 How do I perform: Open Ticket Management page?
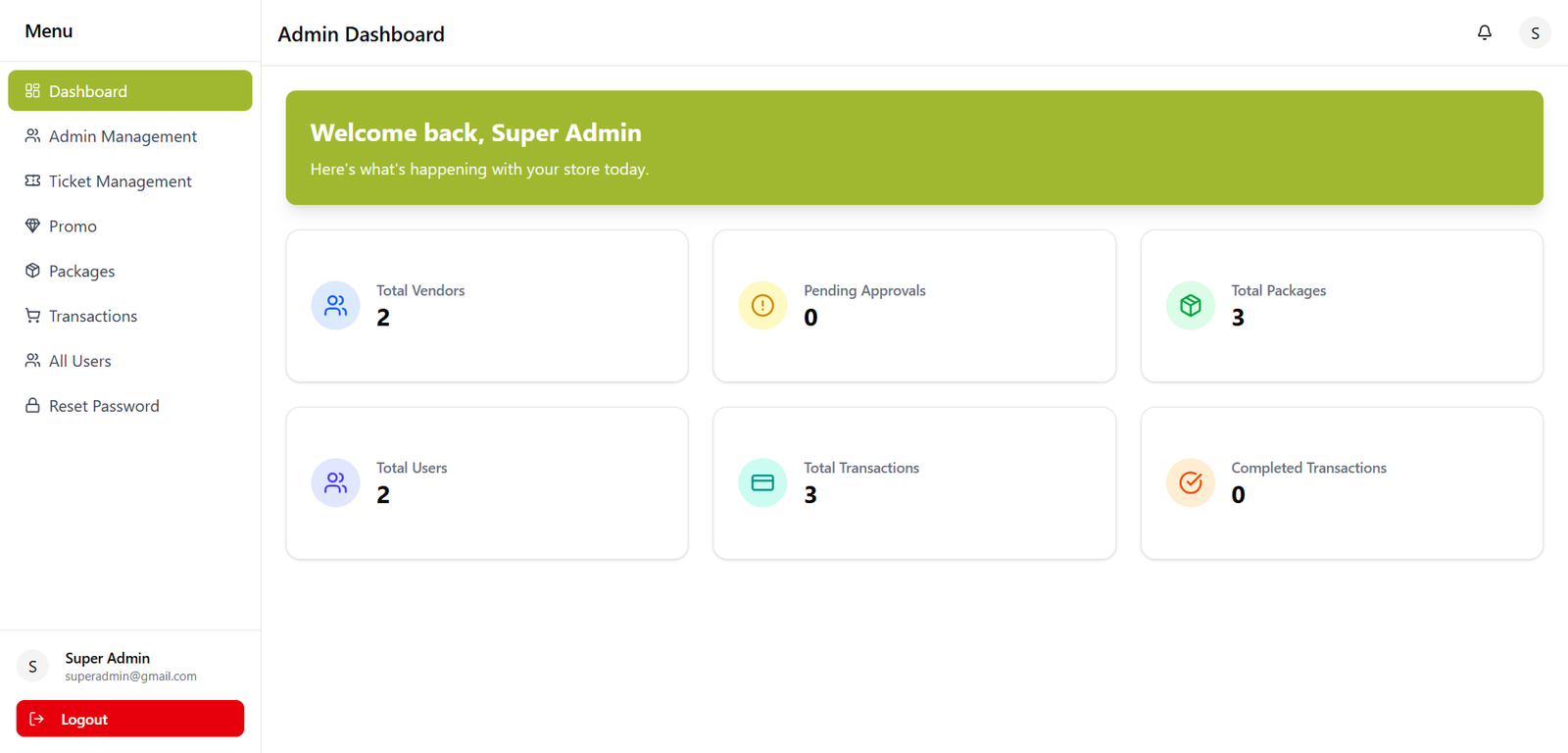click(x=120, y=181)
